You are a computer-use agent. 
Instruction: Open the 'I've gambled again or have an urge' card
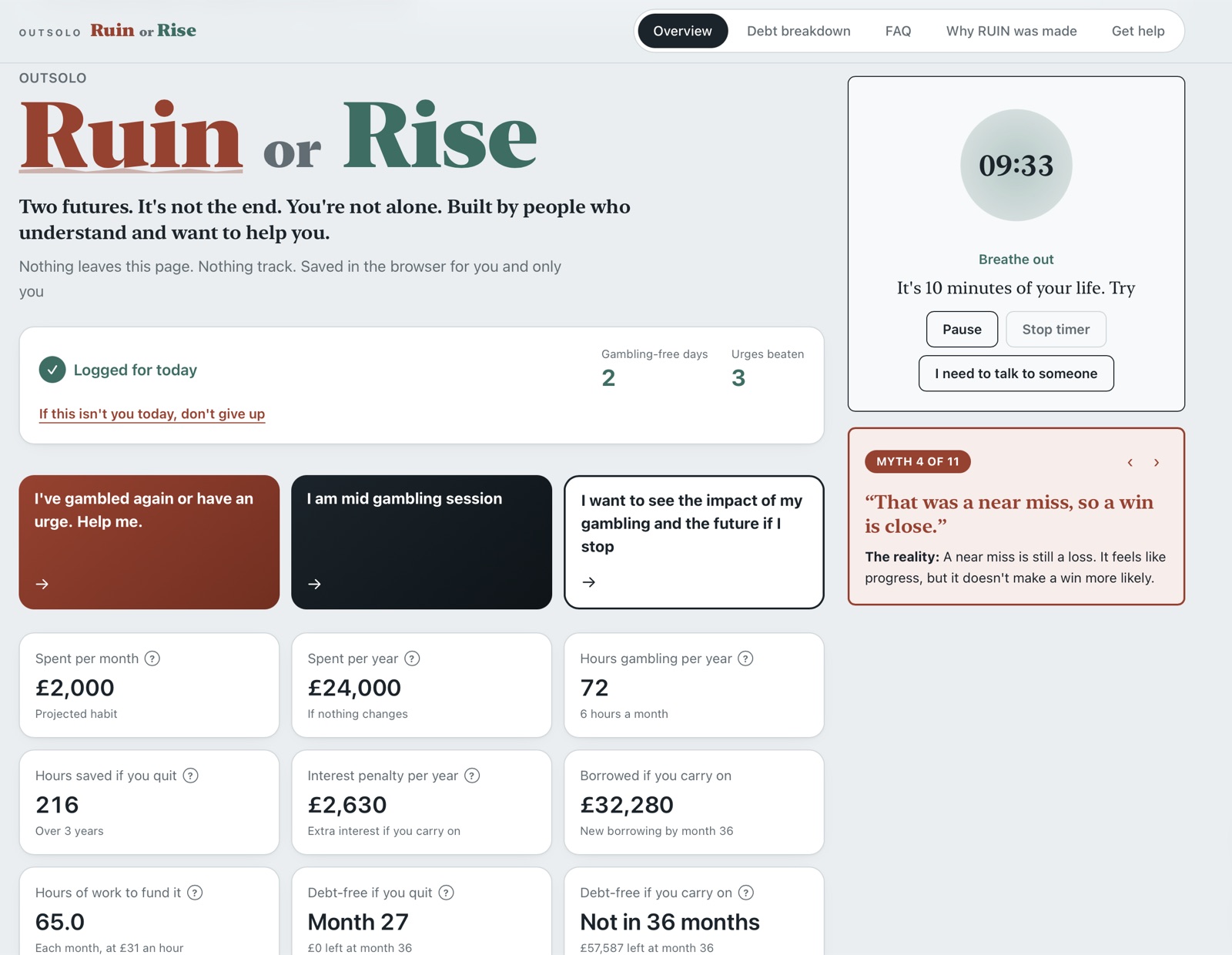[x=149, y=542]
